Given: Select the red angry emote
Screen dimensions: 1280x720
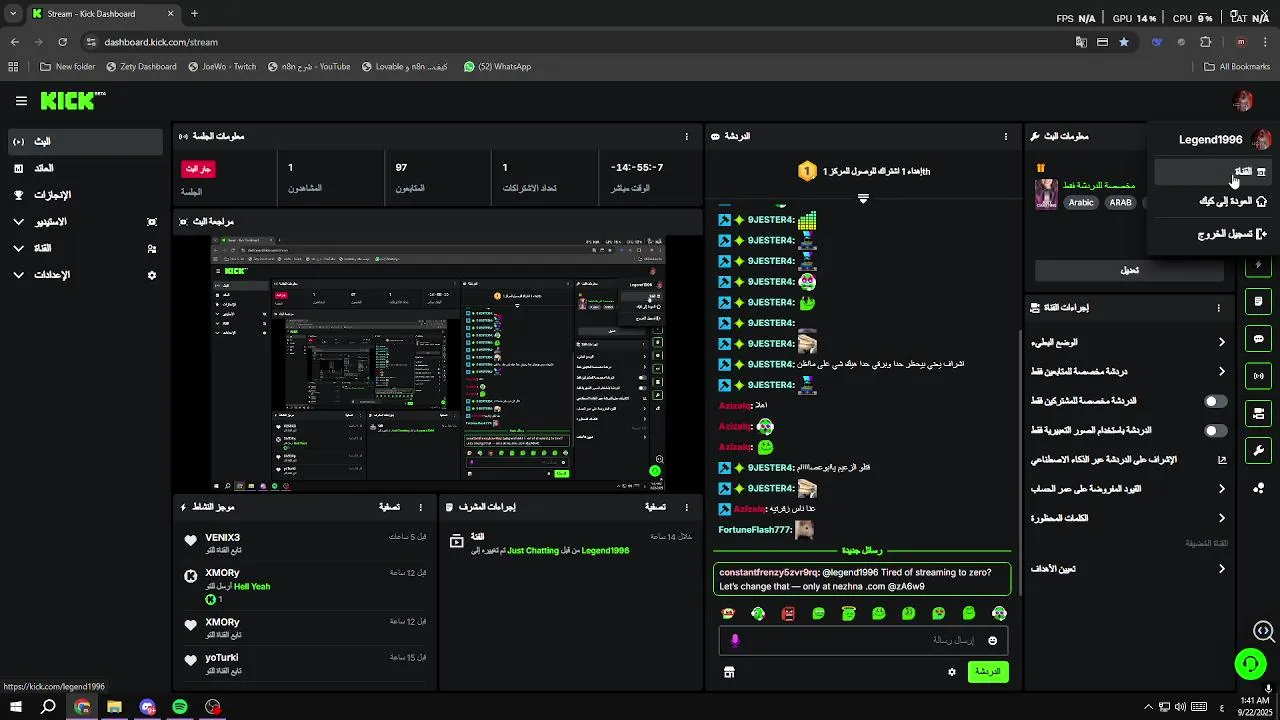Looking at the screenshot, I should coord(788,613).
